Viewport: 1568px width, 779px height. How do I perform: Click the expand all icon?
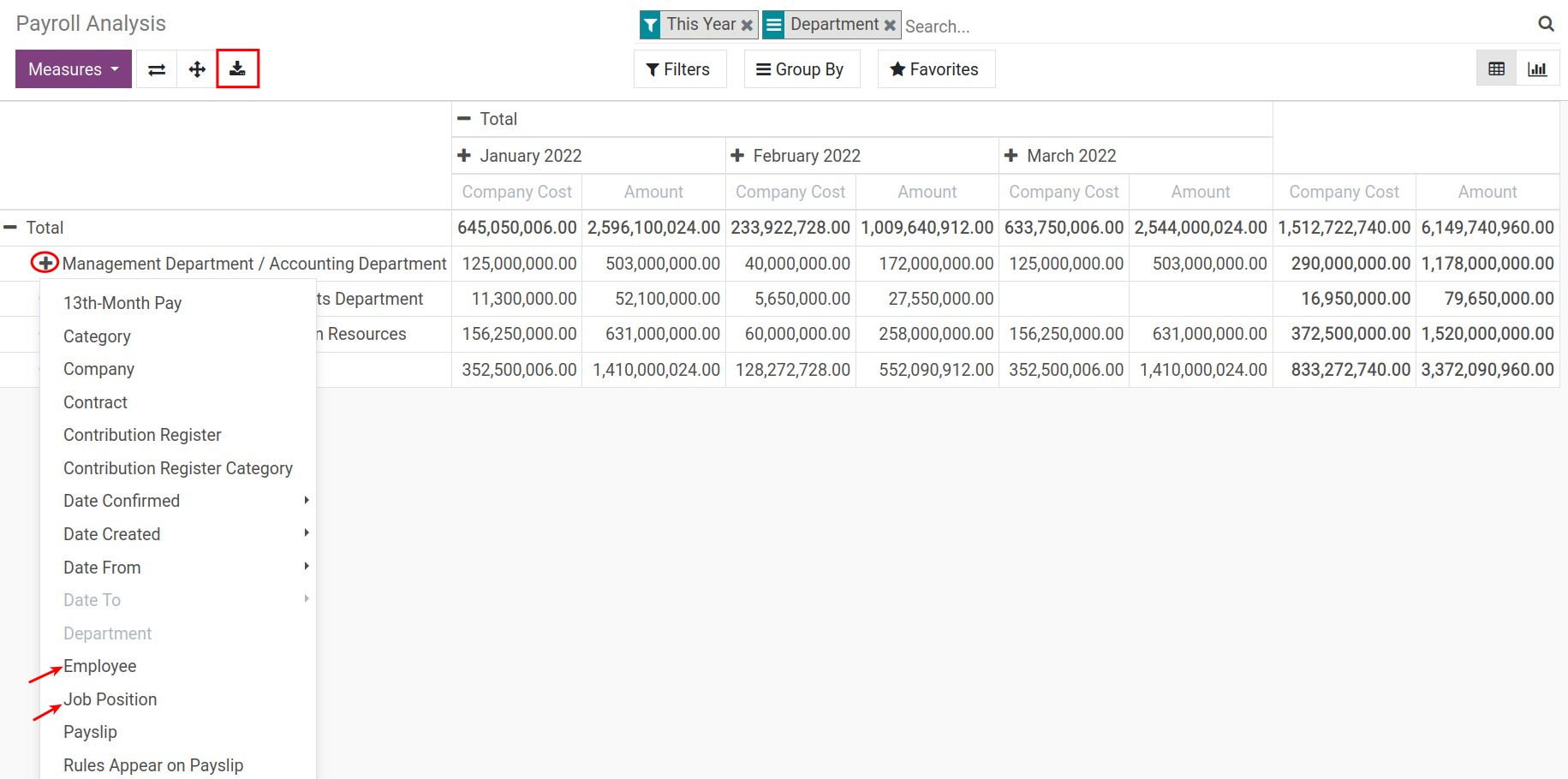(197, 68)
